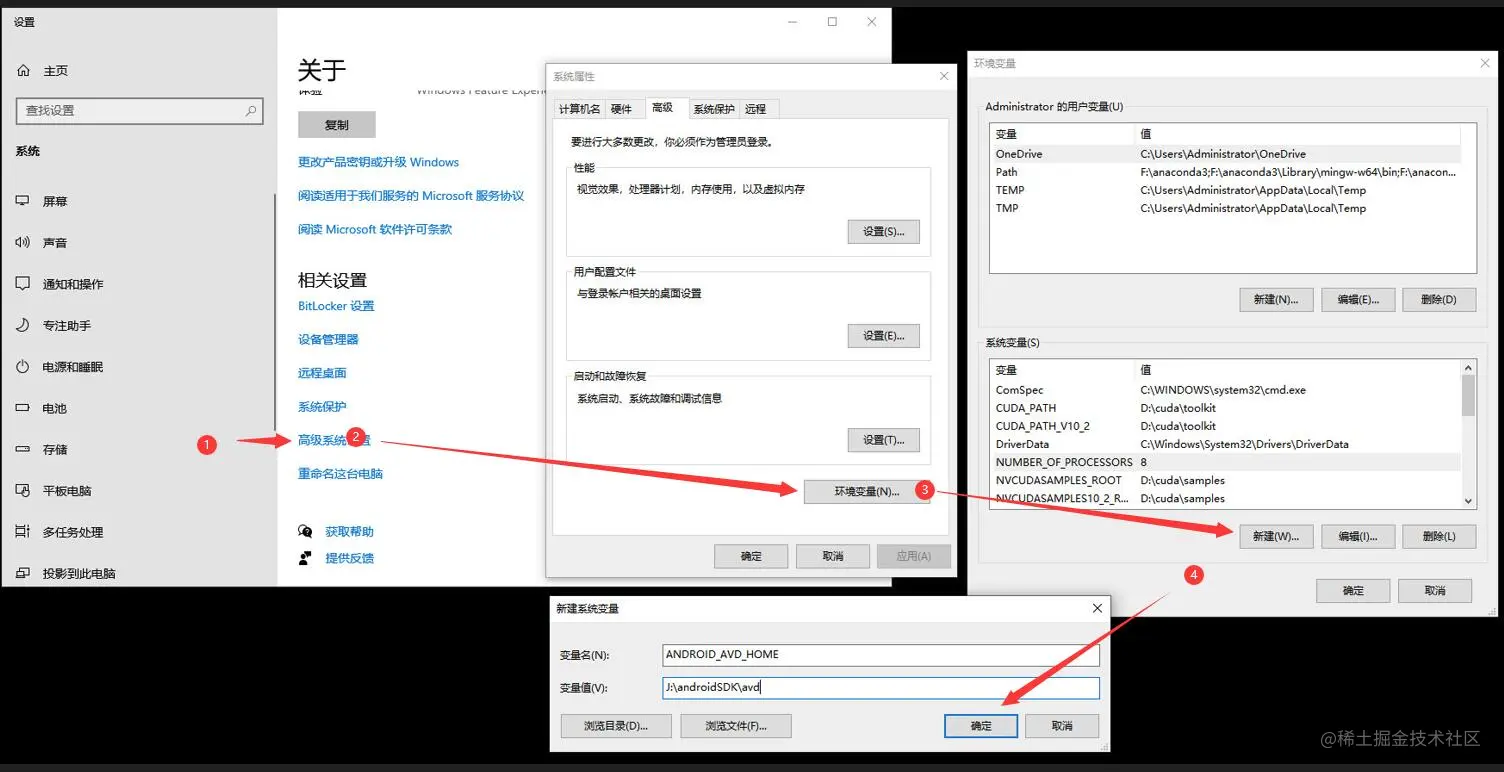Open 平板电脑 tablet mode icon

point(24,490)
